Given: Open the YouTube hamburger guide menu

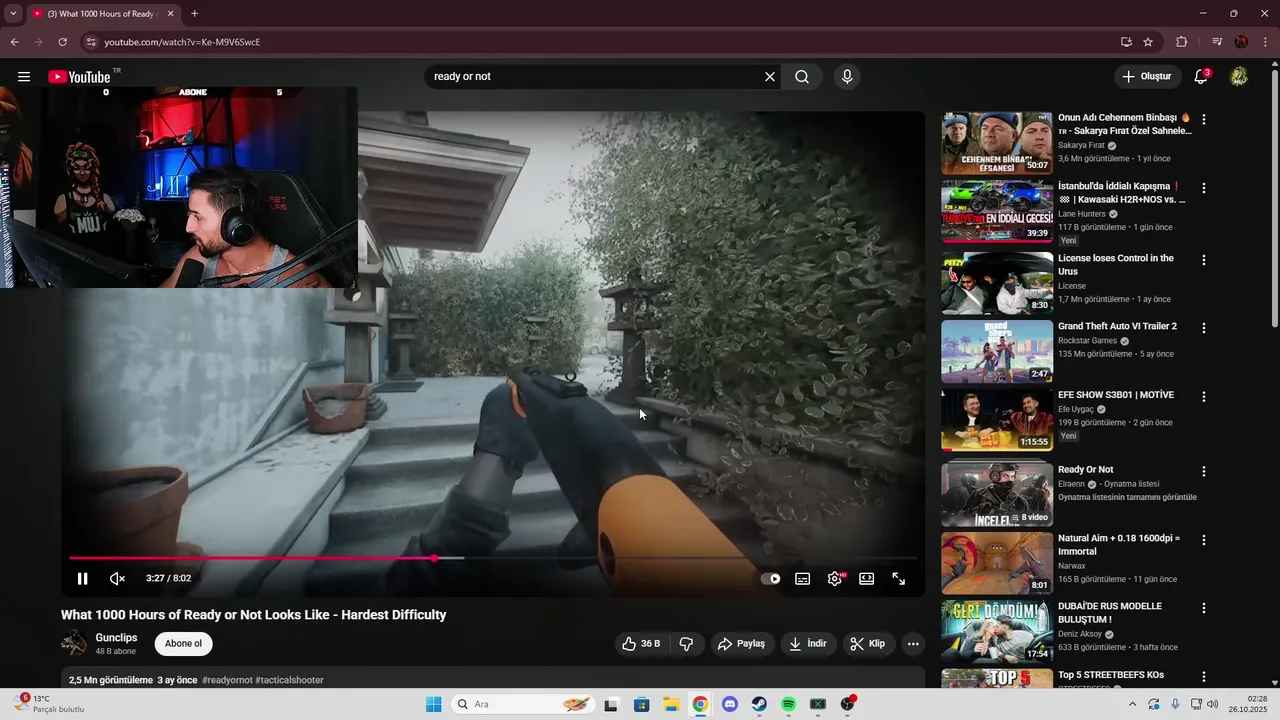Looking at the screenshot, I should coord(24,77).
